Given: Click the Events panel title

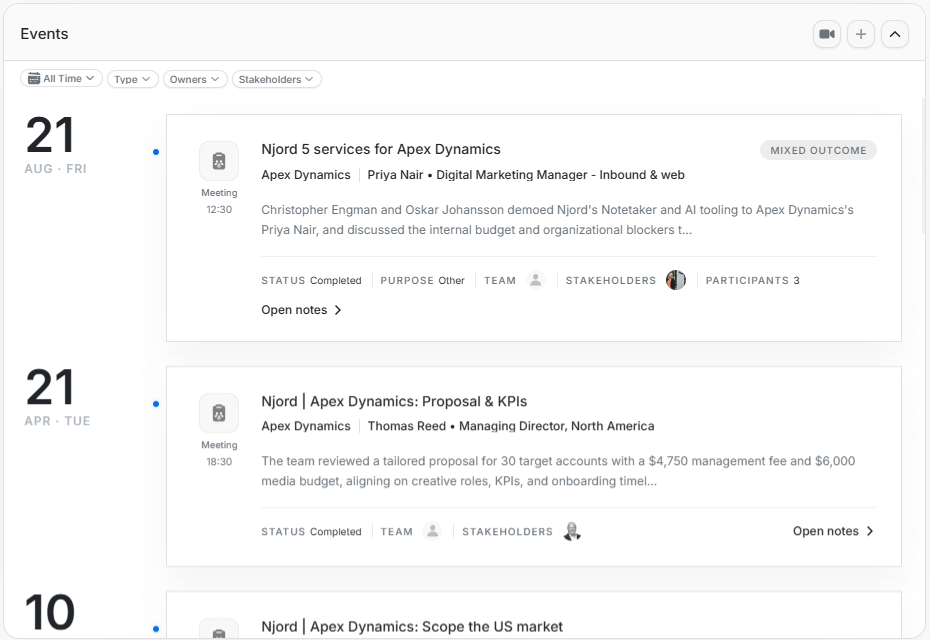Looking at the screenshot, I should [44, 34].
